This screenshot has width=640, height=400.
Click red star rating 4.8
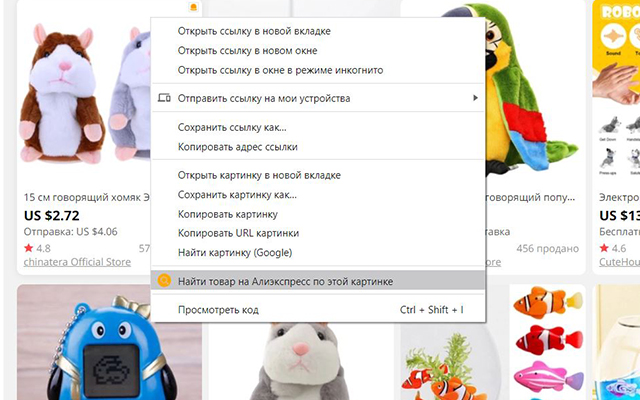(x=37, y=248)
